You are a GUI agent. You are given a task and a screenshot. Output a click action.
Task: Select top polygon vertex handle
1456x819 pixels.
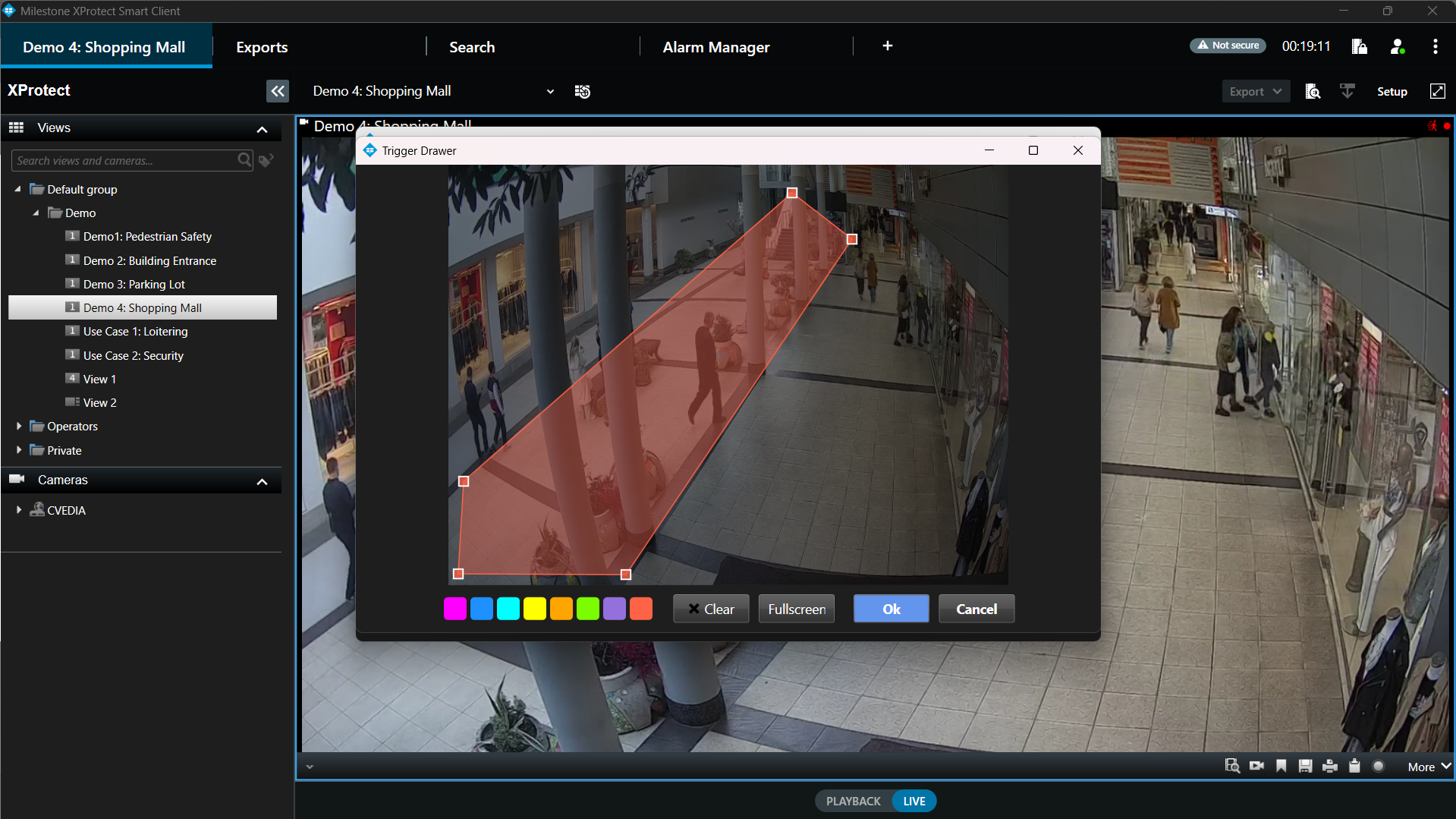click(x=792, y=193)
